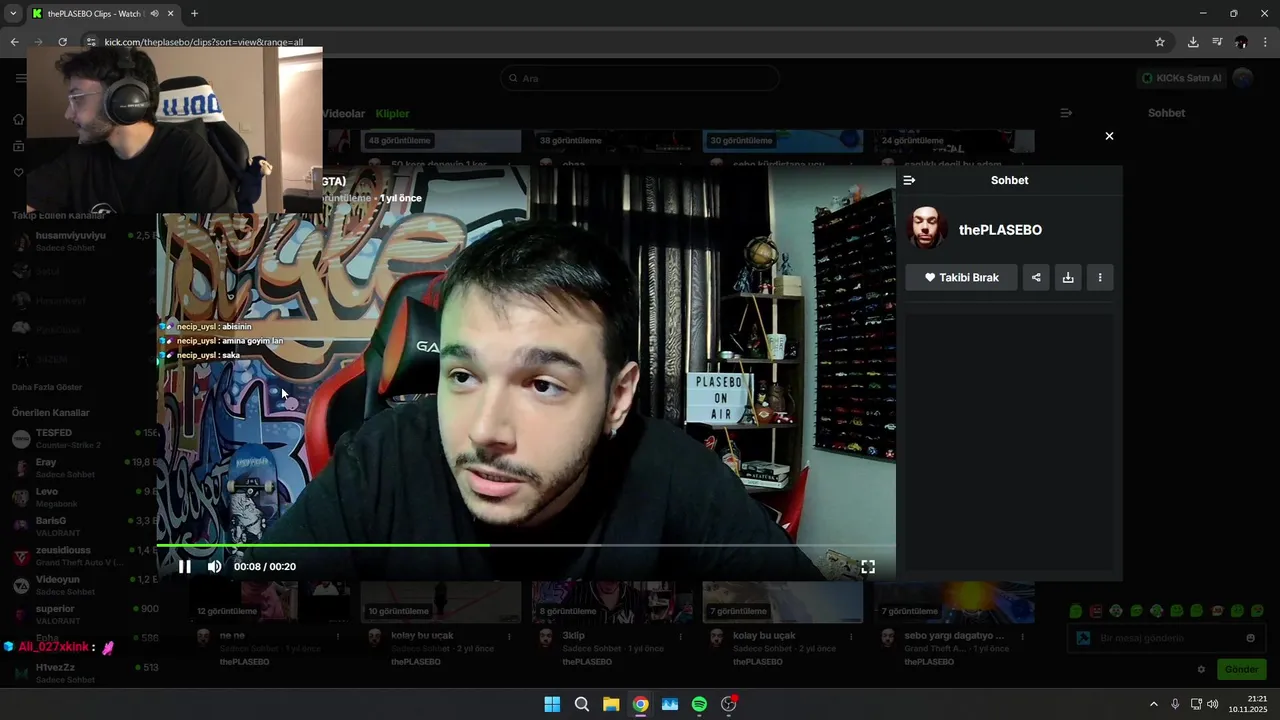Bookmark this page with star icon

1160,42
